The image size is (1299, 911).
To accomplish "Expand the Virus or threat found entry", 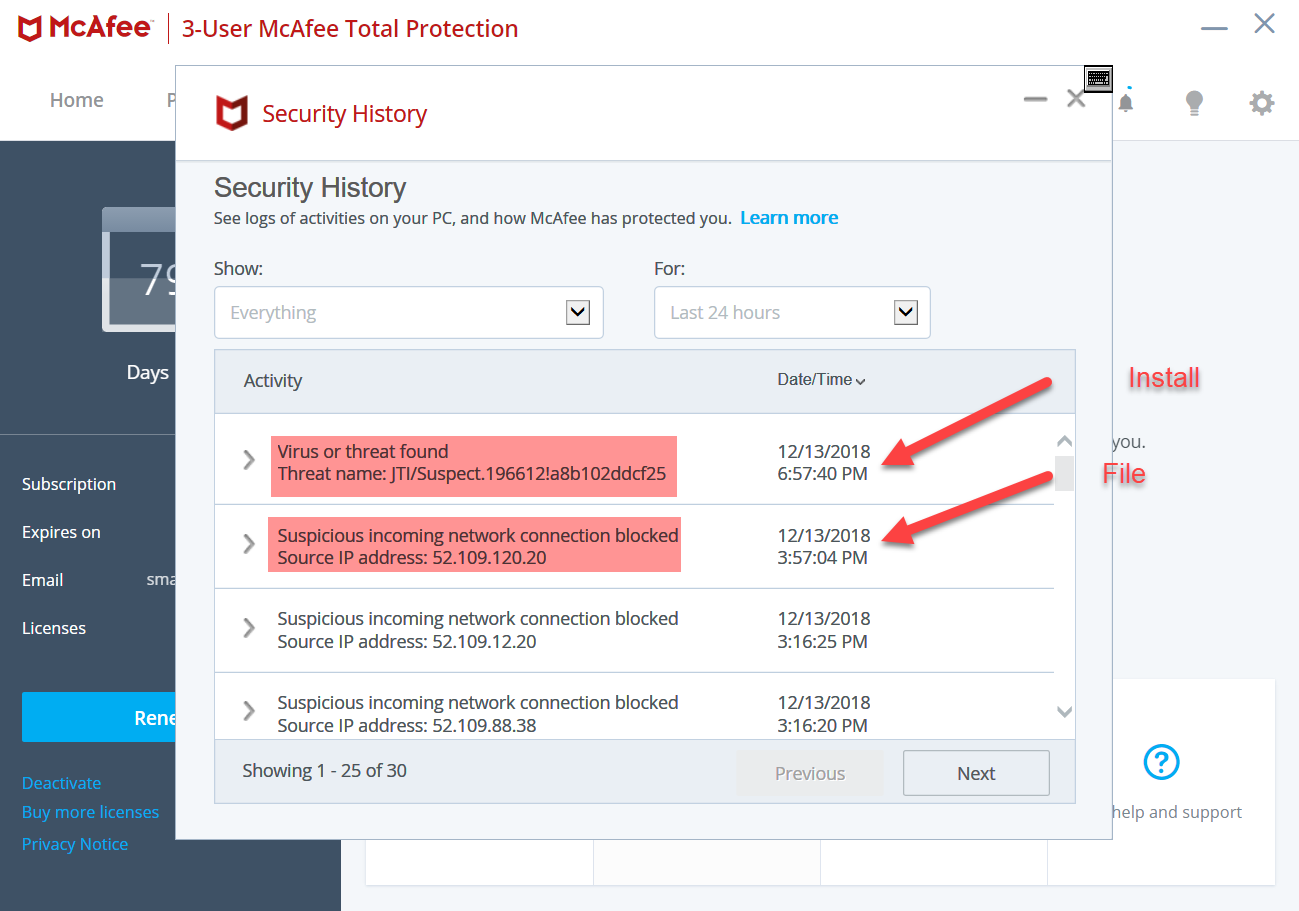I will [249, 459].
